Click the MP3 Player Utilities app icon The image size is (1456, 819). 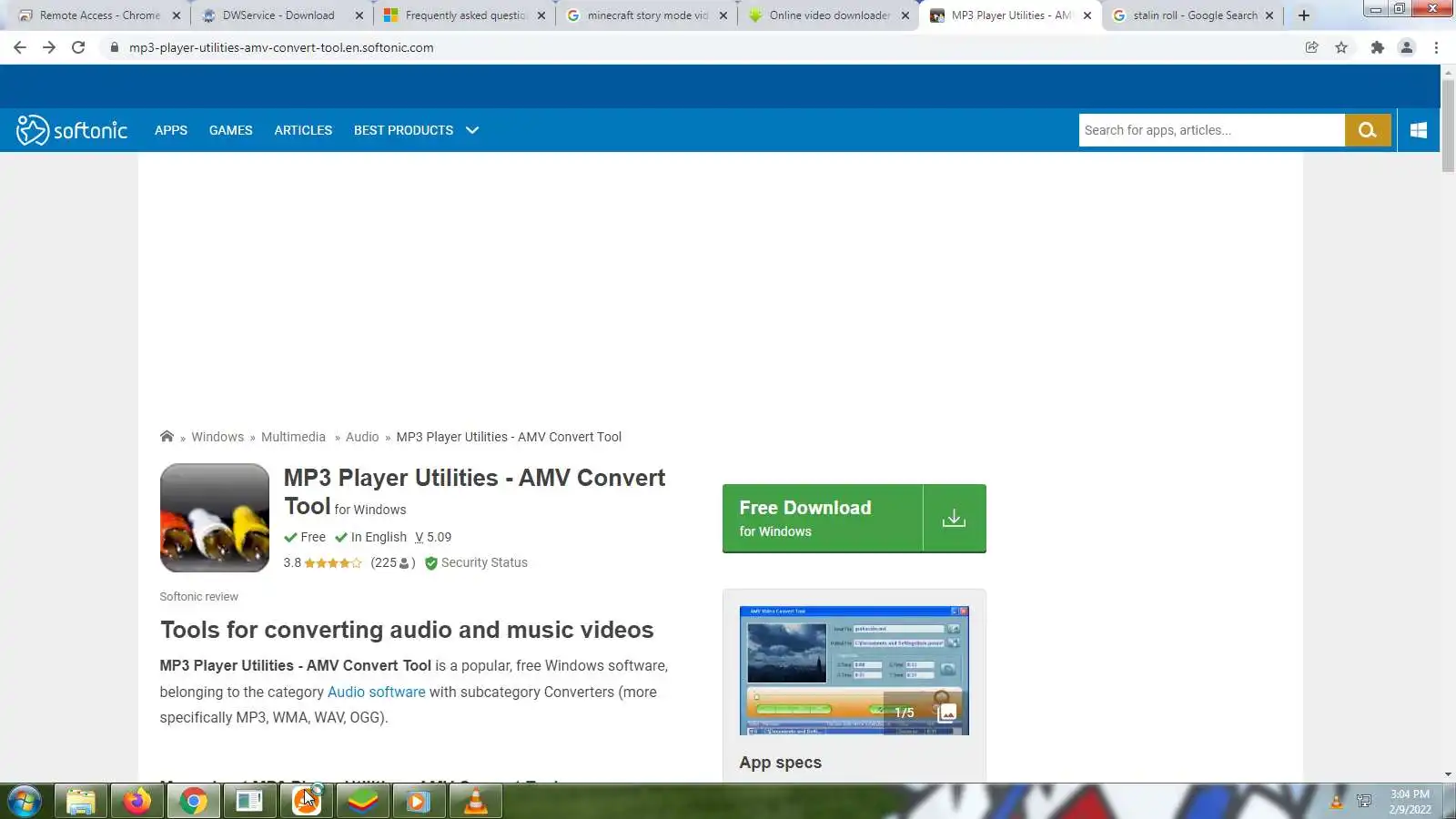pos(215,518)
